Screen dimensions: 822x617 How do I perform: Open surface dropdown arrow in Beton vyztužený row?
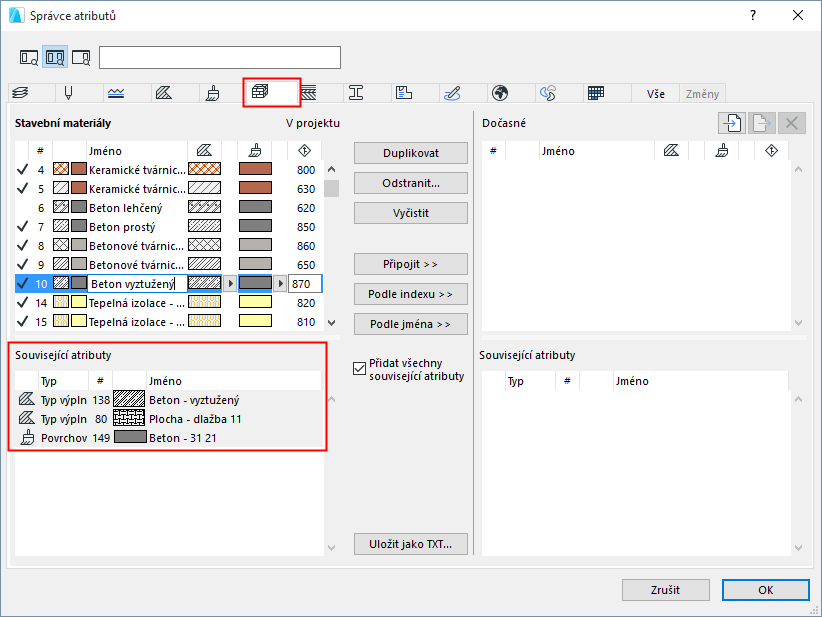click(x=280, y=284)
